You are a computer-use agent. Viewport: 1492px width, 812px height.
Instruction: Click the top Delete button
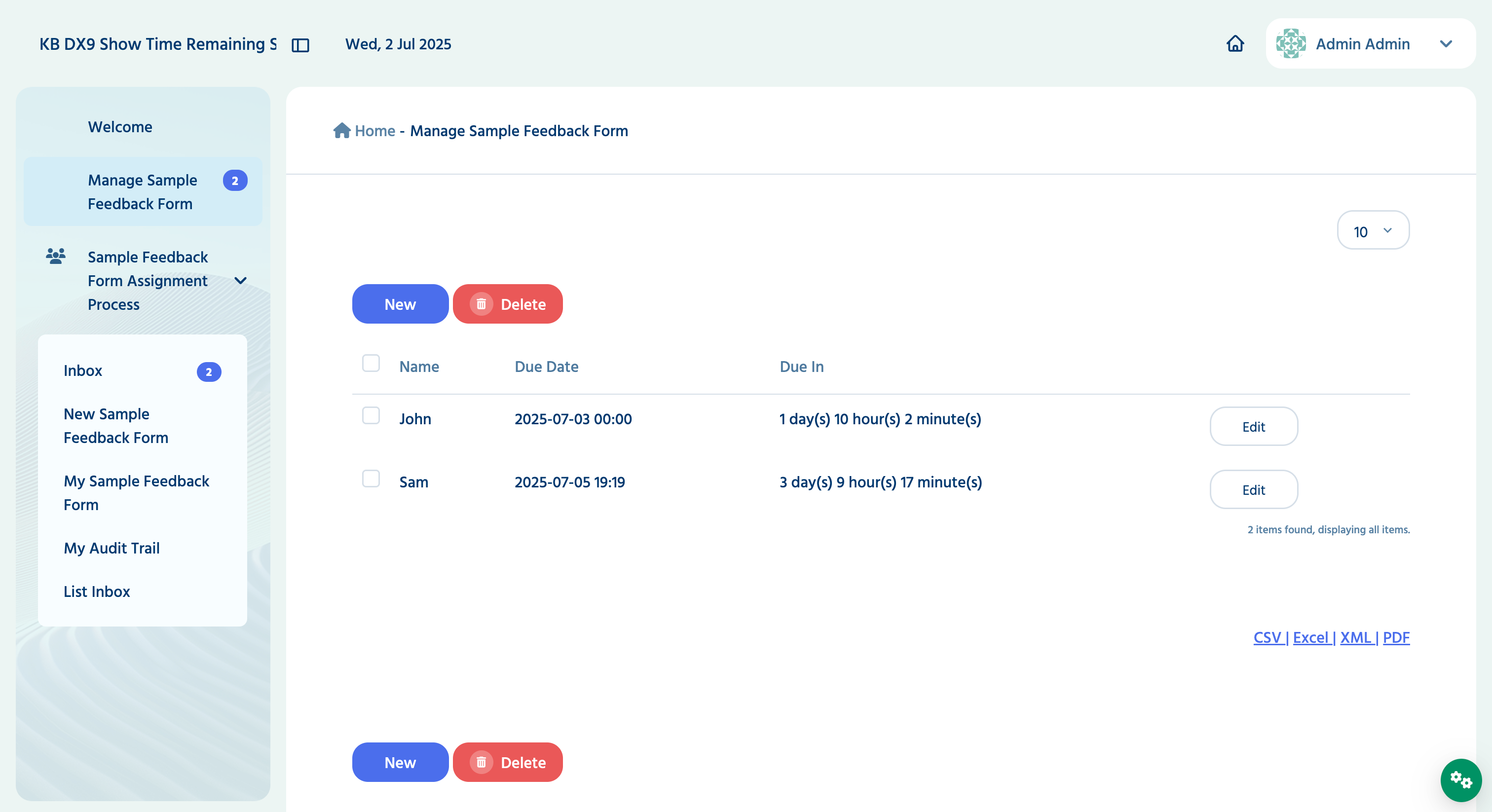click(x=508, y=304)
